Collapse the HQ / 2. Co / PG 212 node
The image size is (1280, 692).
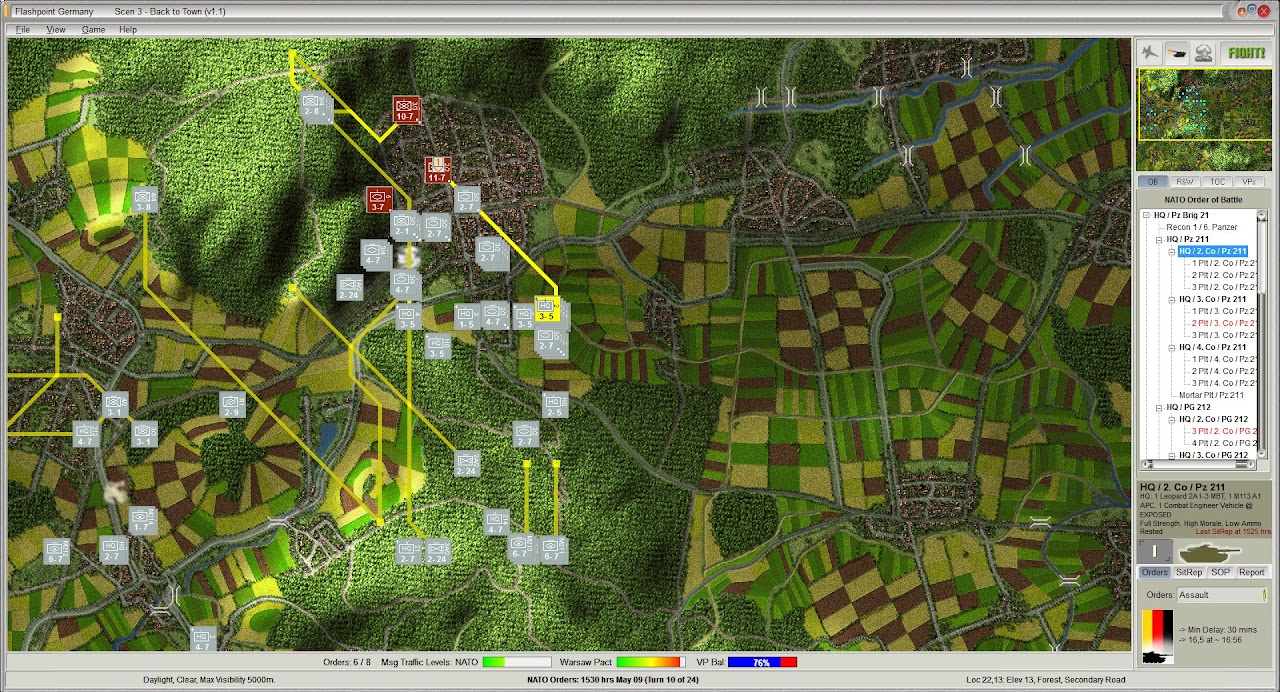pos(1172,419)
